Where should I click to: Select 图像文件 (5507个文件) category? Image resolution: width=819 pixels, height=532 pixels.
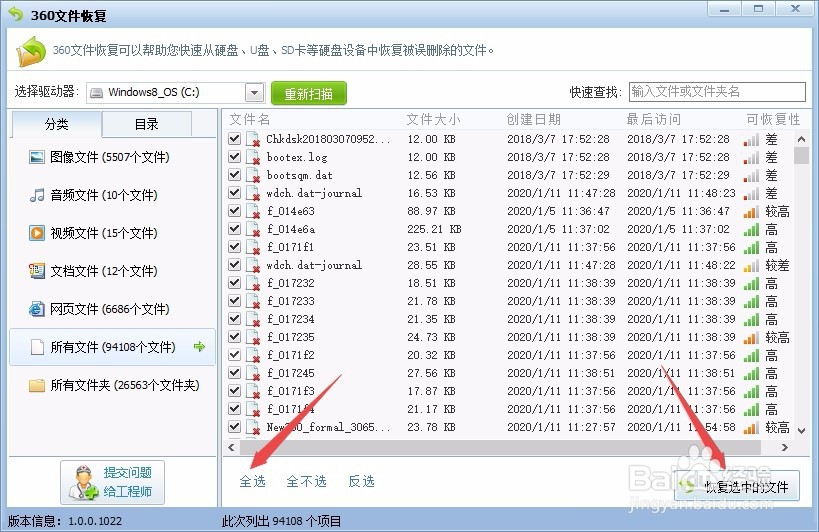(110, 157)
